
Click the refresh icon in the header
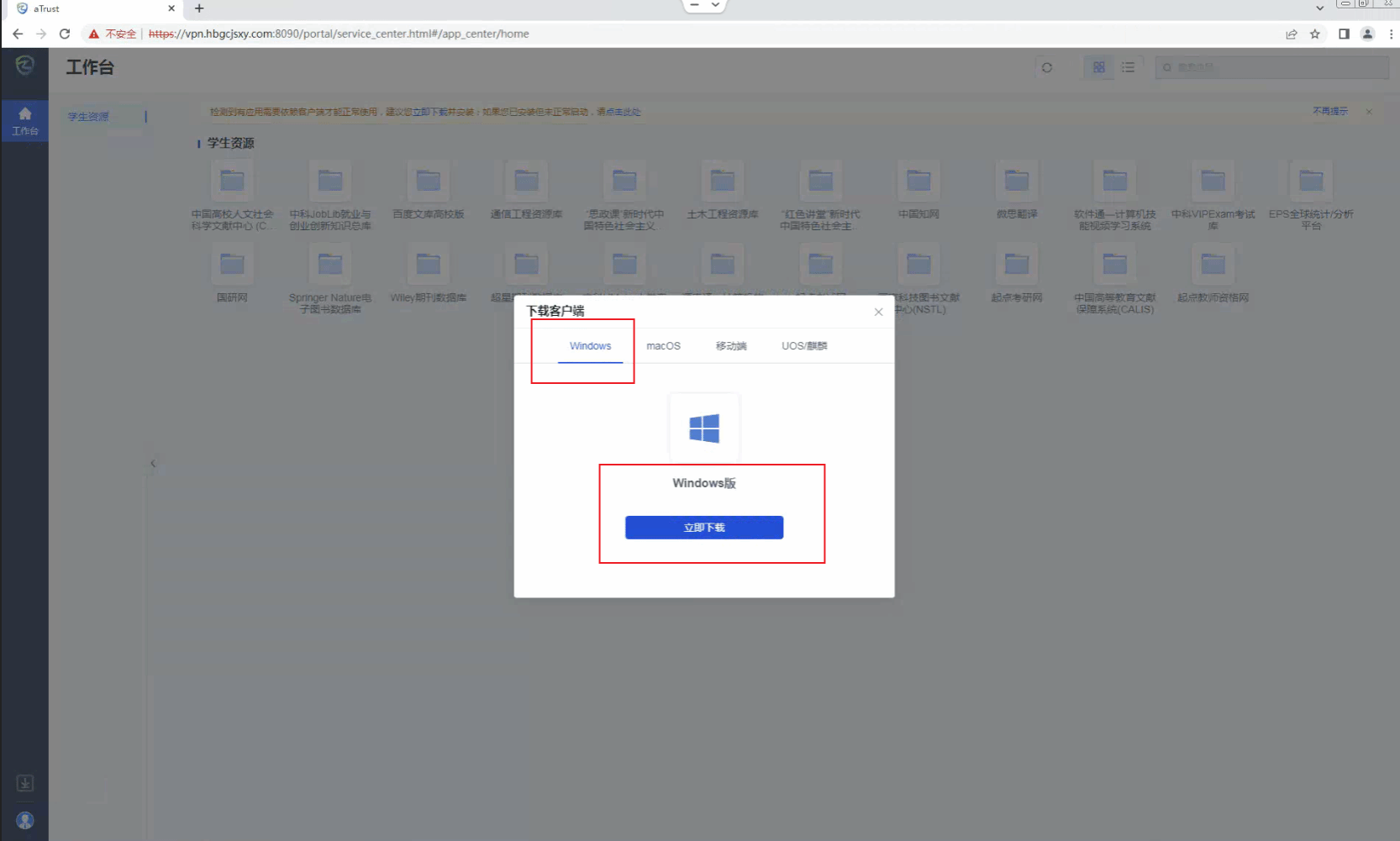coord(1047,67)
